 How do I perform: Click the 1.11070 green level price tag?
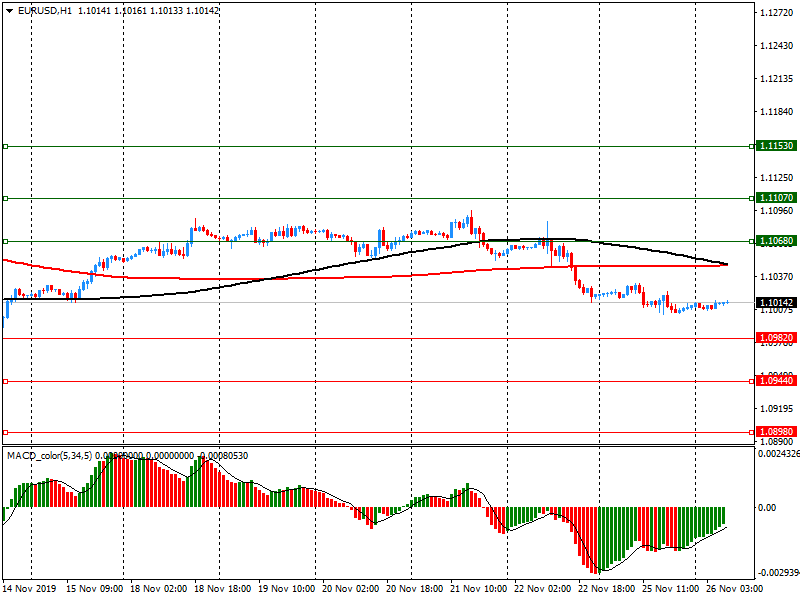point(776,197)
